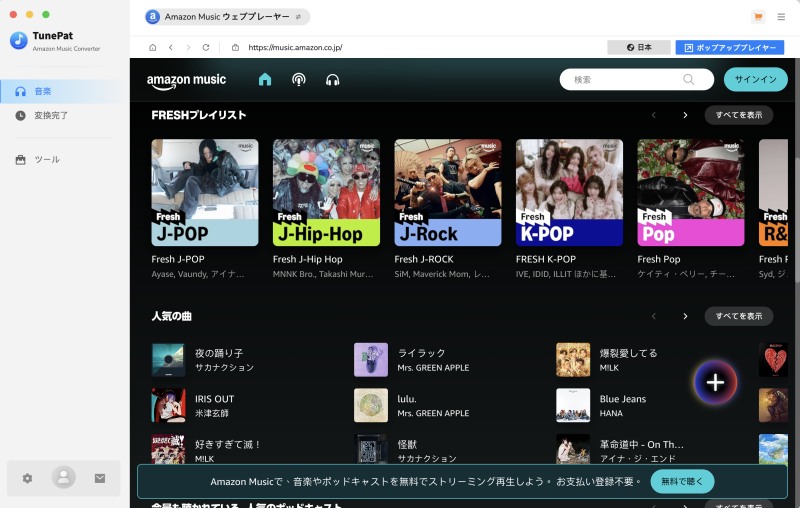
Task: Click IRIS OUT album art
Action: [168, 405]
